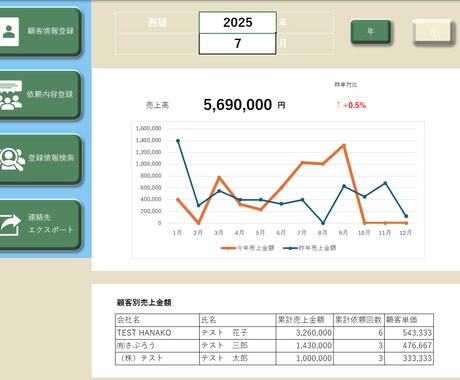Click the blue data point at 1月 peak
This screenshot has width=460, height=380.
(x=178, y=141)
